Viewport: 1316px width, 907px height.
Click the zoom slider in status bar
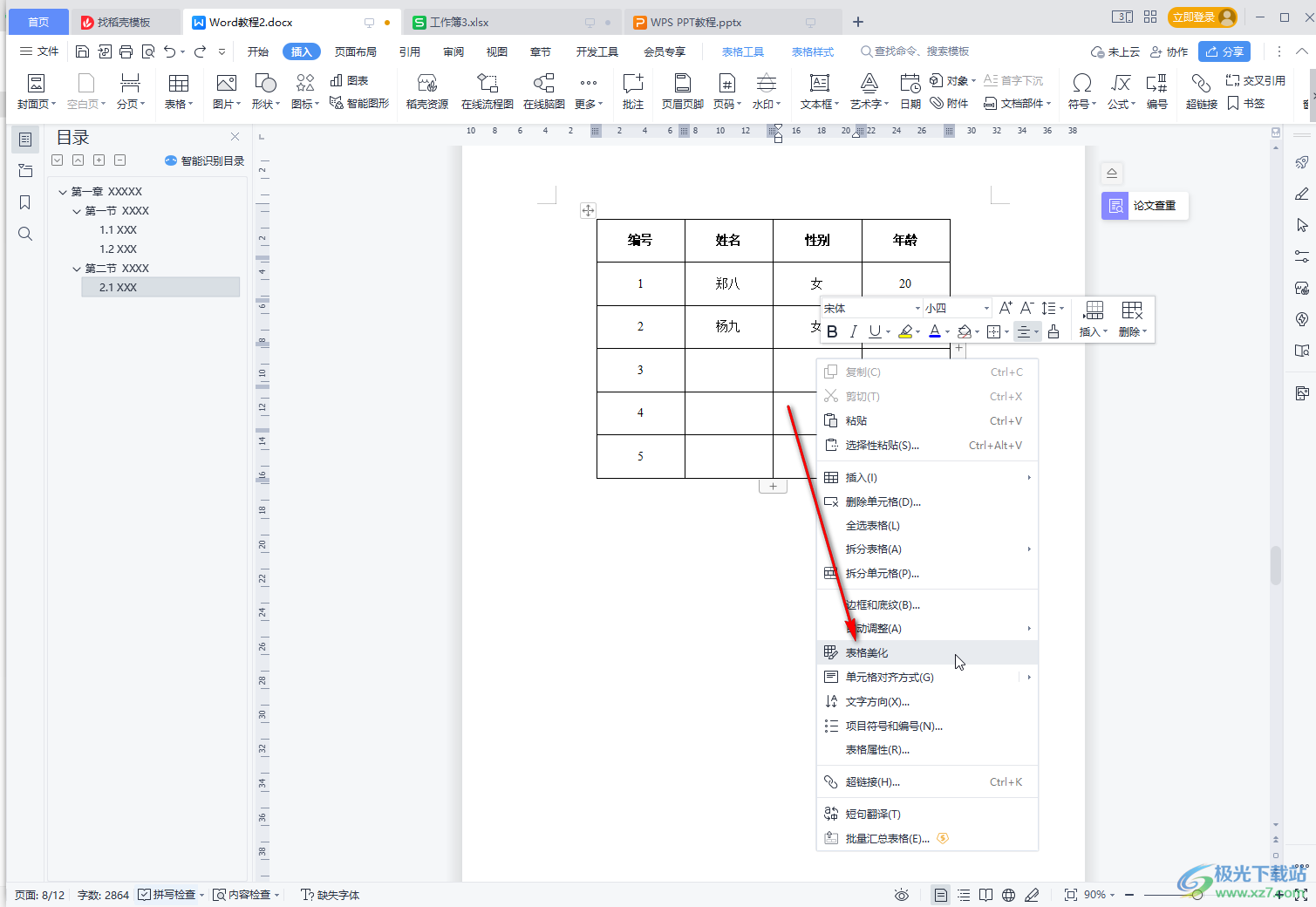(1197, 895)
